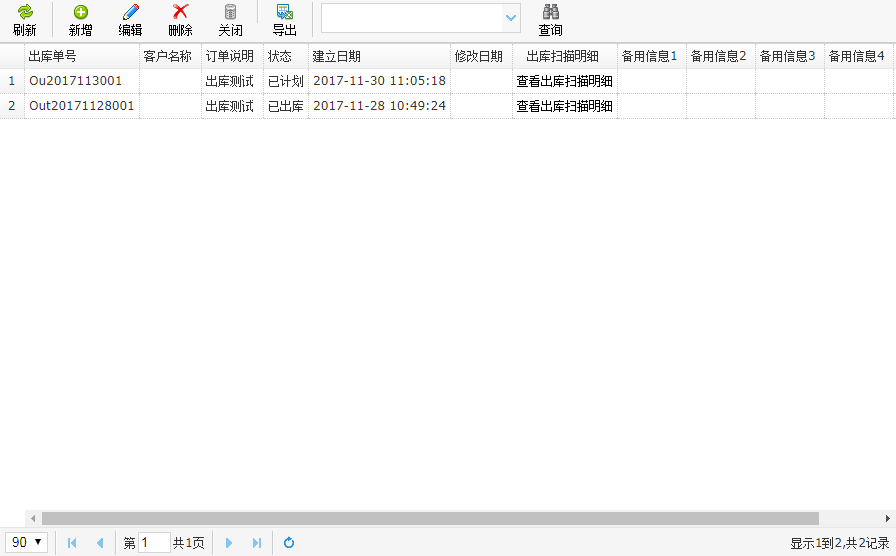This screenshot has height=556, width=896.
Task: Expand the toolbar search combo arrow
Action: [511, 18]
